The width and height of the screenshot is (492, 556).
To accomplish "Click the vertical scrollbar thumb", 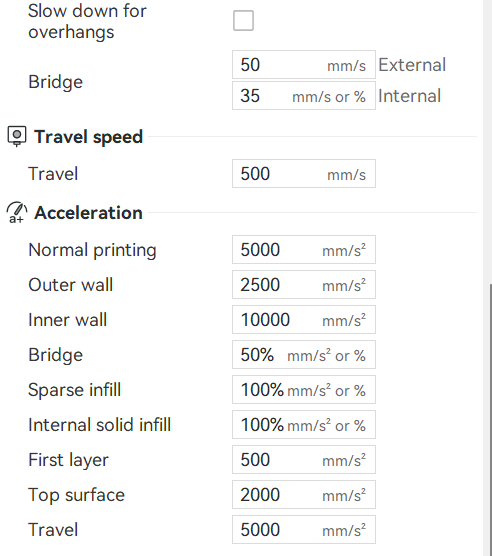I will tap(491, 418).
